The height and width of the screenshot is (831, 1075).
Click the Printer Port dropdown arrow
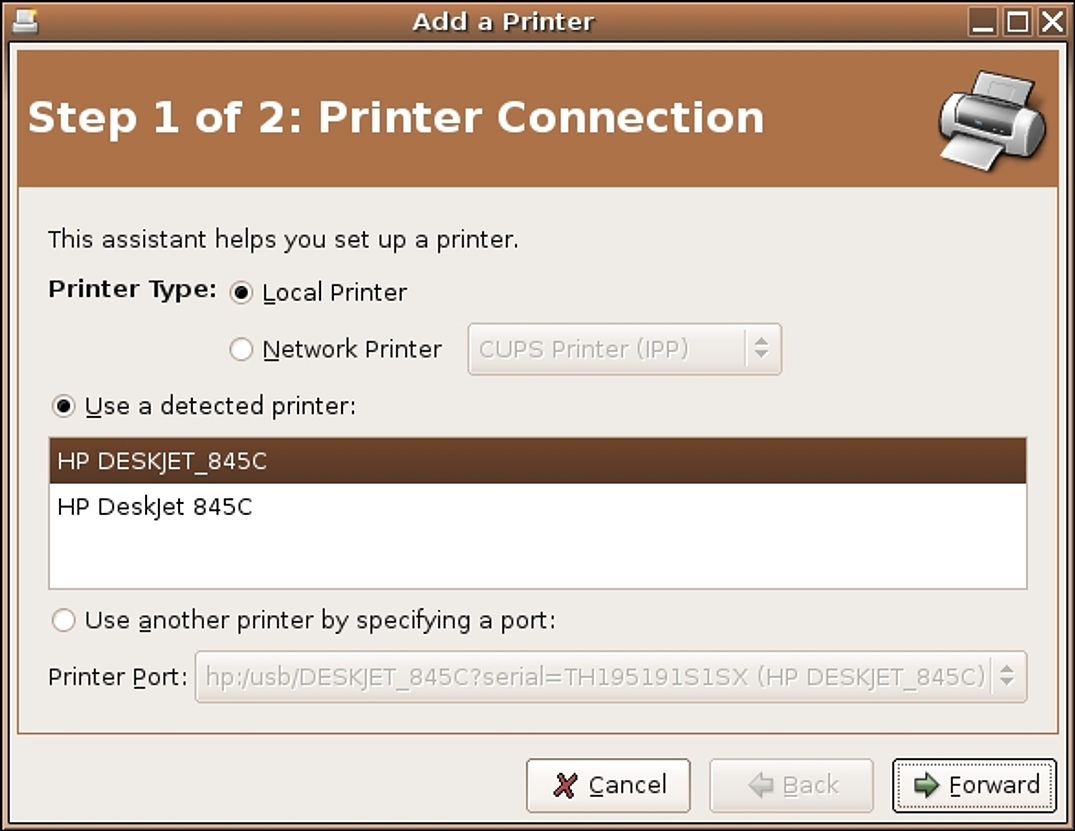coord(1007,677)
